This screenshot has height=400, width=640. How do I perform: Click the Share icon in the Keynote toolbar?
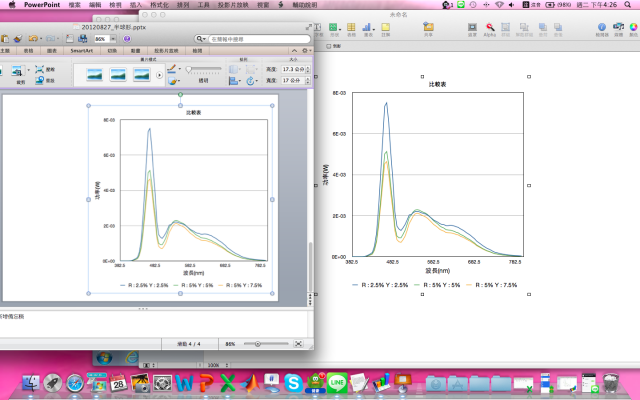(428, 27)
